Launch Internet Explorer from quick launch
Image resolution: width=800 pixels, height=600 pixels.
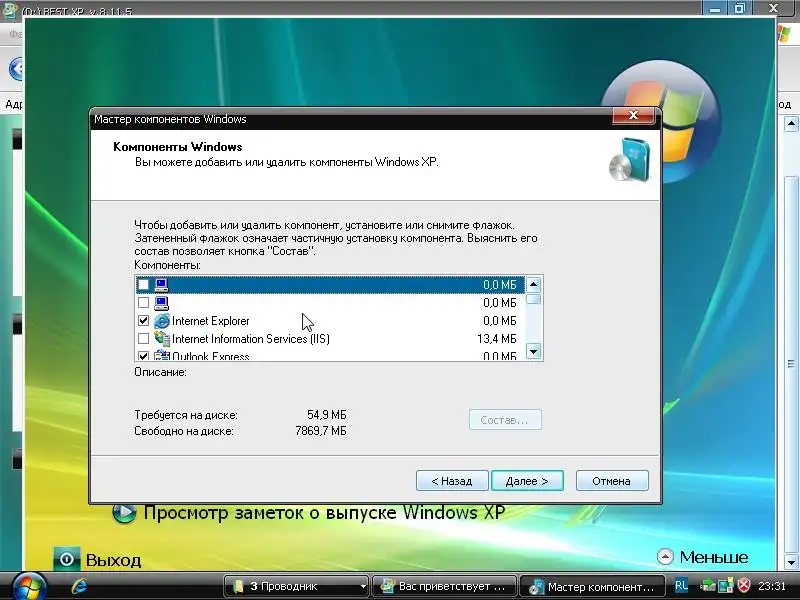pos(80,586)
